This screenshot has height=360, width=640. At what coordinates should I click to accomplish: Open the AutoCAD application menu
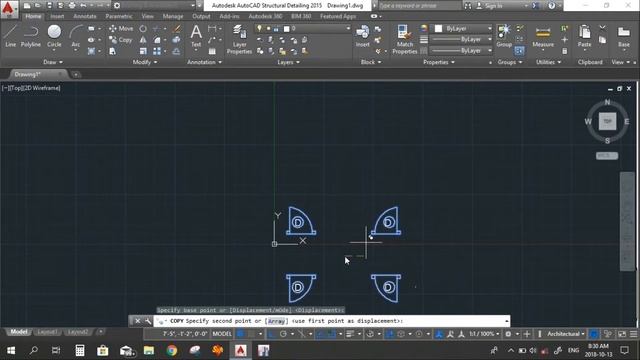click(x=9, y=9)
